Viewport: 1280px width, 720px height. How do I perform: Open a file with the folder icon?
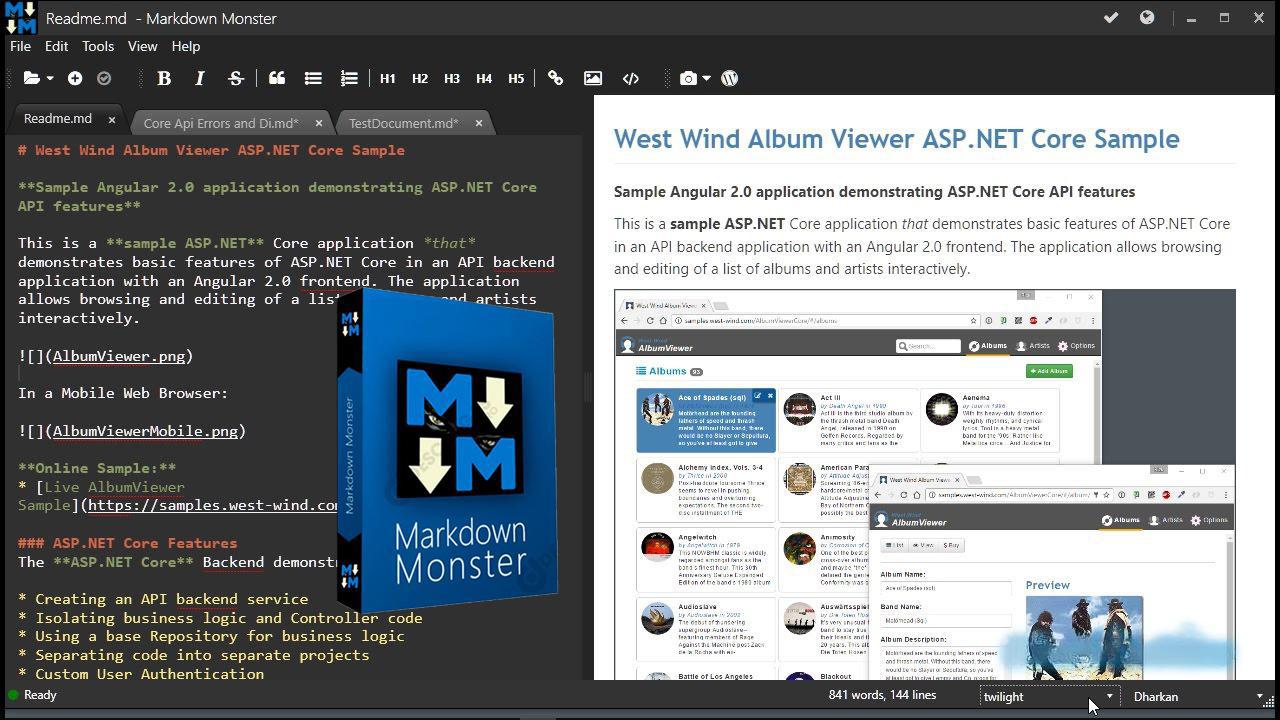coord(31,78)
